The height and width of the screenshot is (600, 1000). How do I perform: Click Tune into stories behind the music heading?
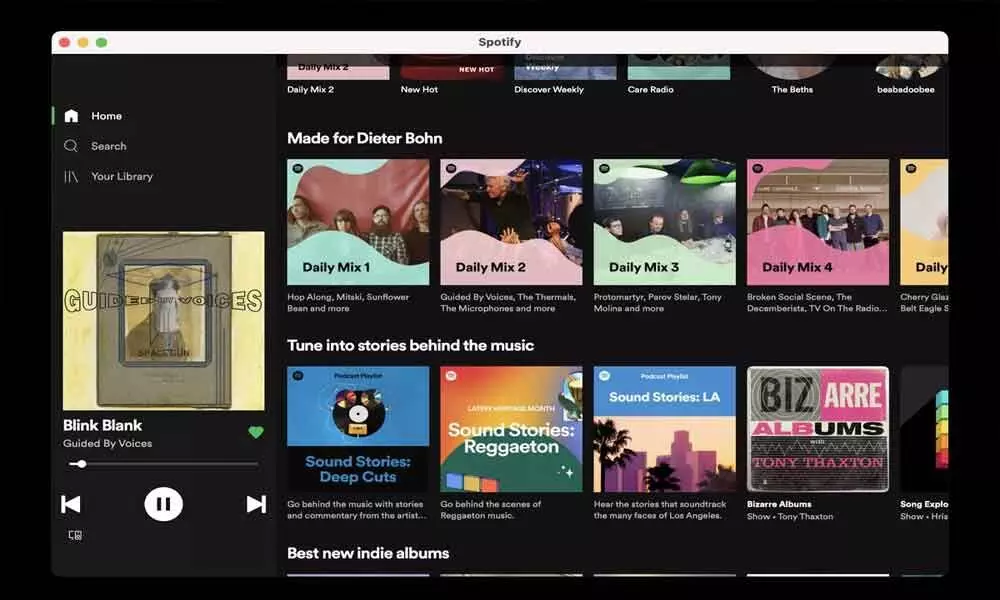[410, 346]
